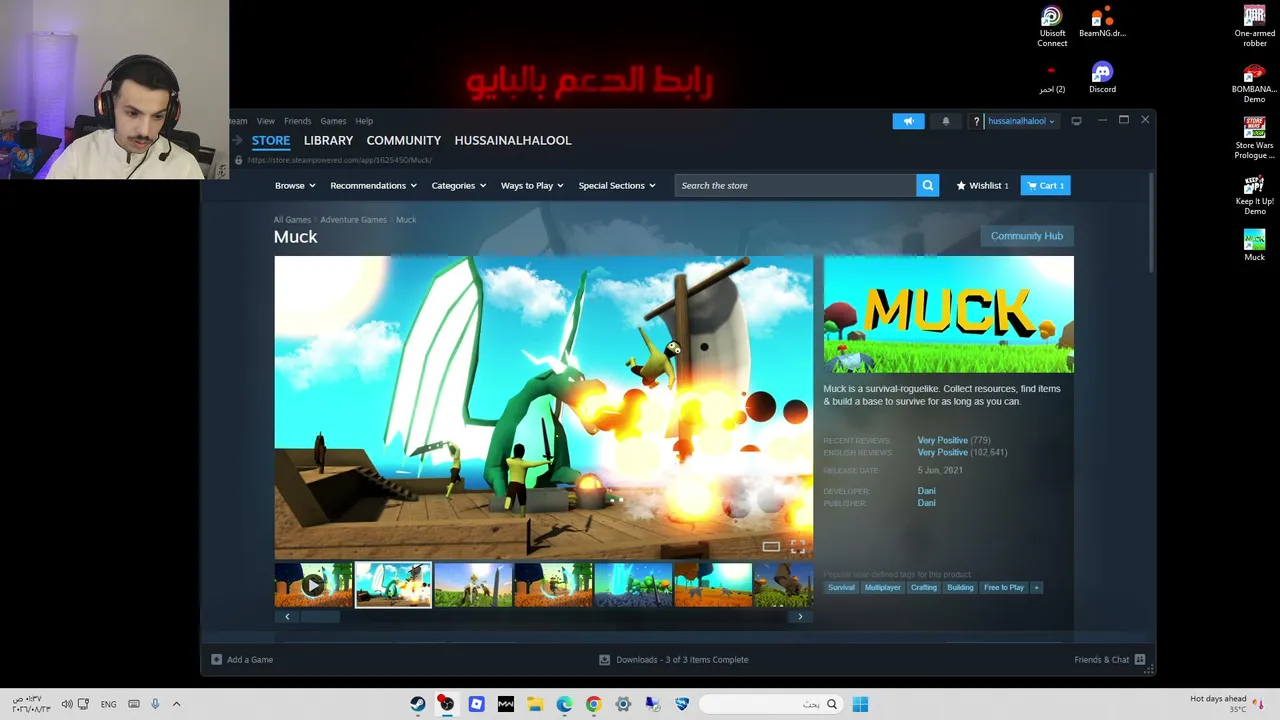The width and height of the screenshot is (1280, 720).
Task: Open BeamNG.drive desktop shortcut
Action: pos(1102,22)
